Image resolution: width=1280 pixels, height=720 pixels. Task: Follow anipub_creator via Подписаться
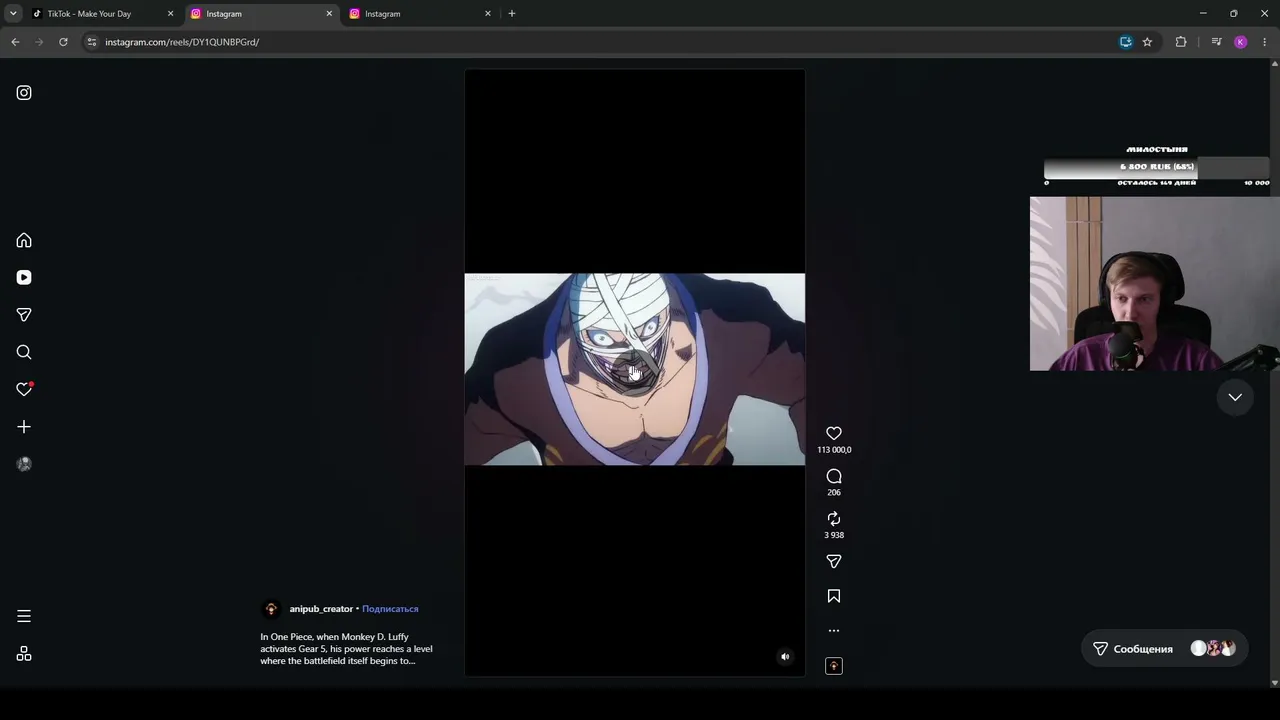[x=390, y=609]
